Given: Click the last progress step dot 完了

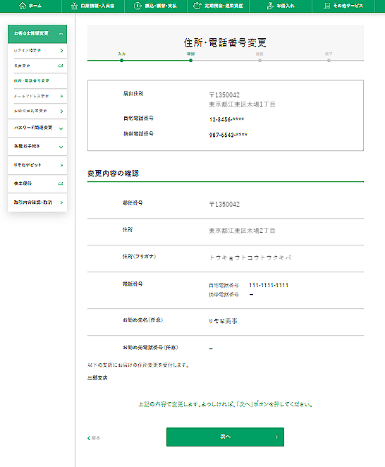Looking at the screenshot, I should tap(329, 60).
